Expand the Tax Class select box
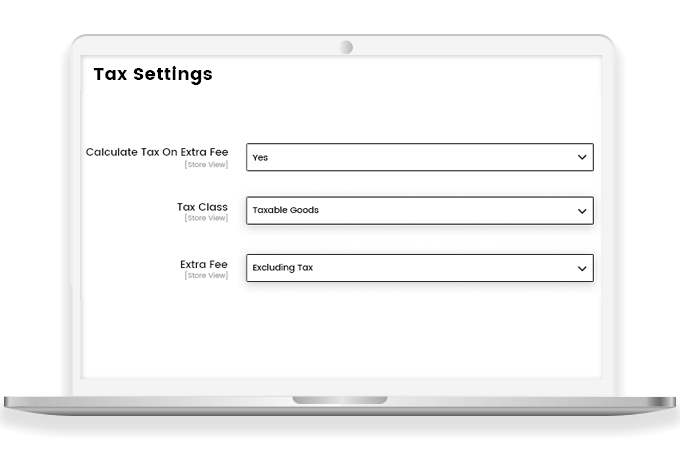 [x=419, y=211]
